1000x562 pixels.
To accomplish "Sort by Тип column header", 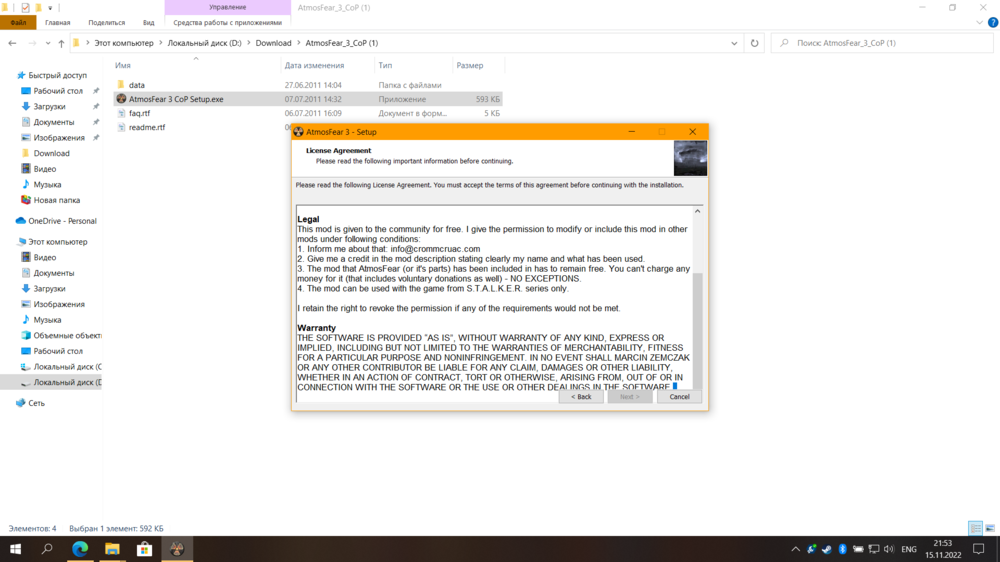I will pos(385,65).
